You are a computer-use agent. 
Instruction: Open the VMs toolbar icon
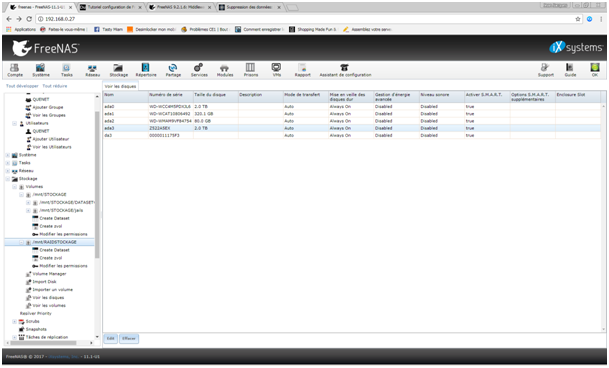pyautogui.click(x=277, y=70)
